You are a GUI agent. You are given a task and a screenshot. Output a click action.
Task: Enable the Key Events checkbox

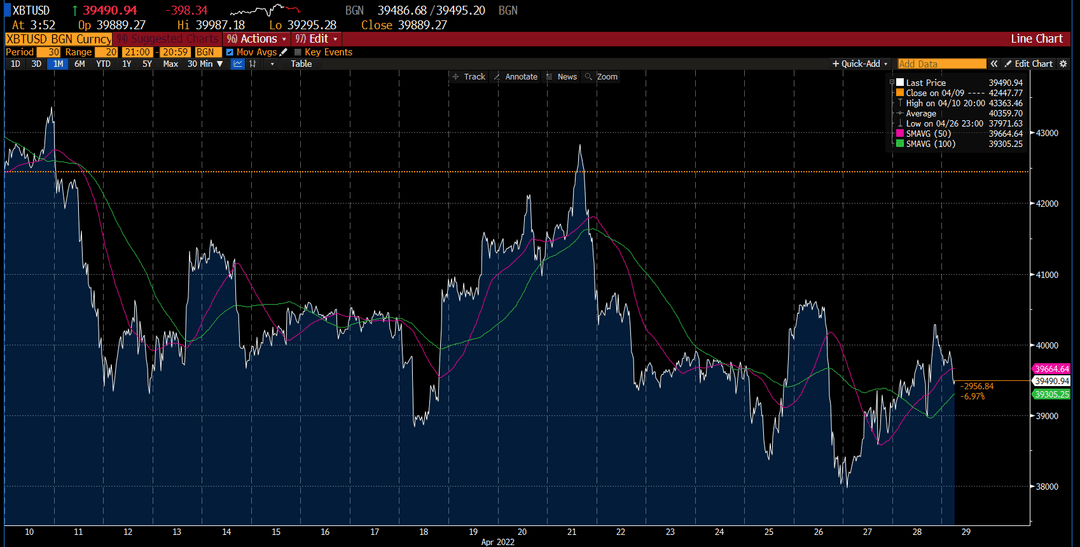[298, 52]
